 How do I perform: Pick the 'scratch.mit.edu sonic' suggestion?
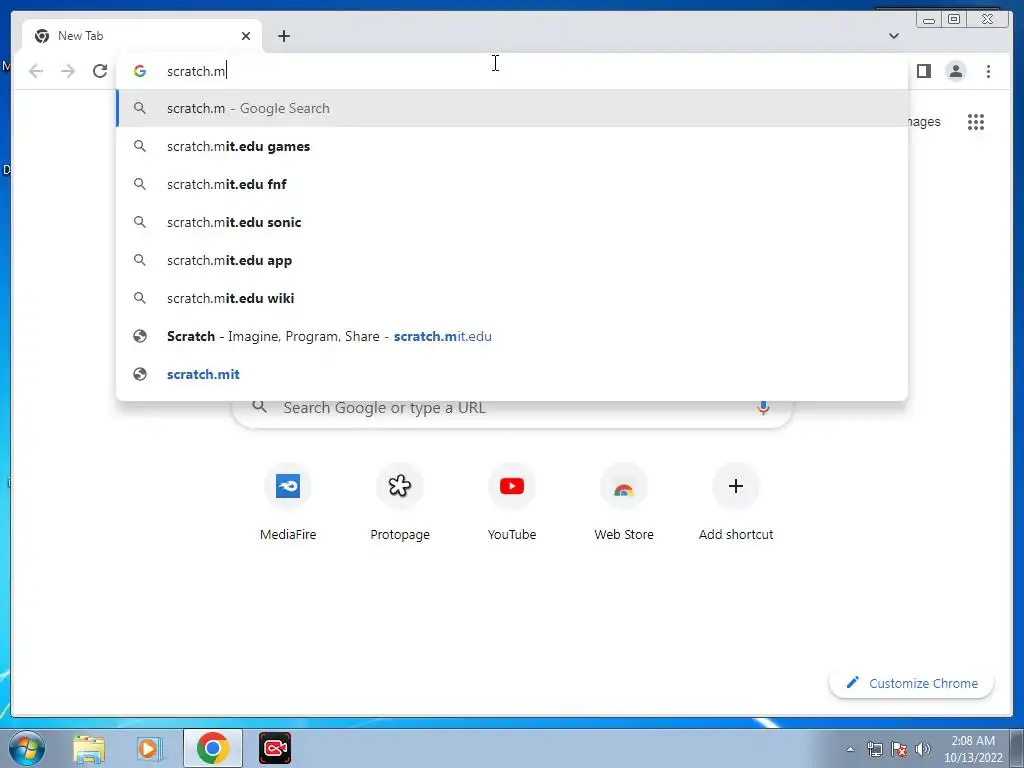coord(511,222)
